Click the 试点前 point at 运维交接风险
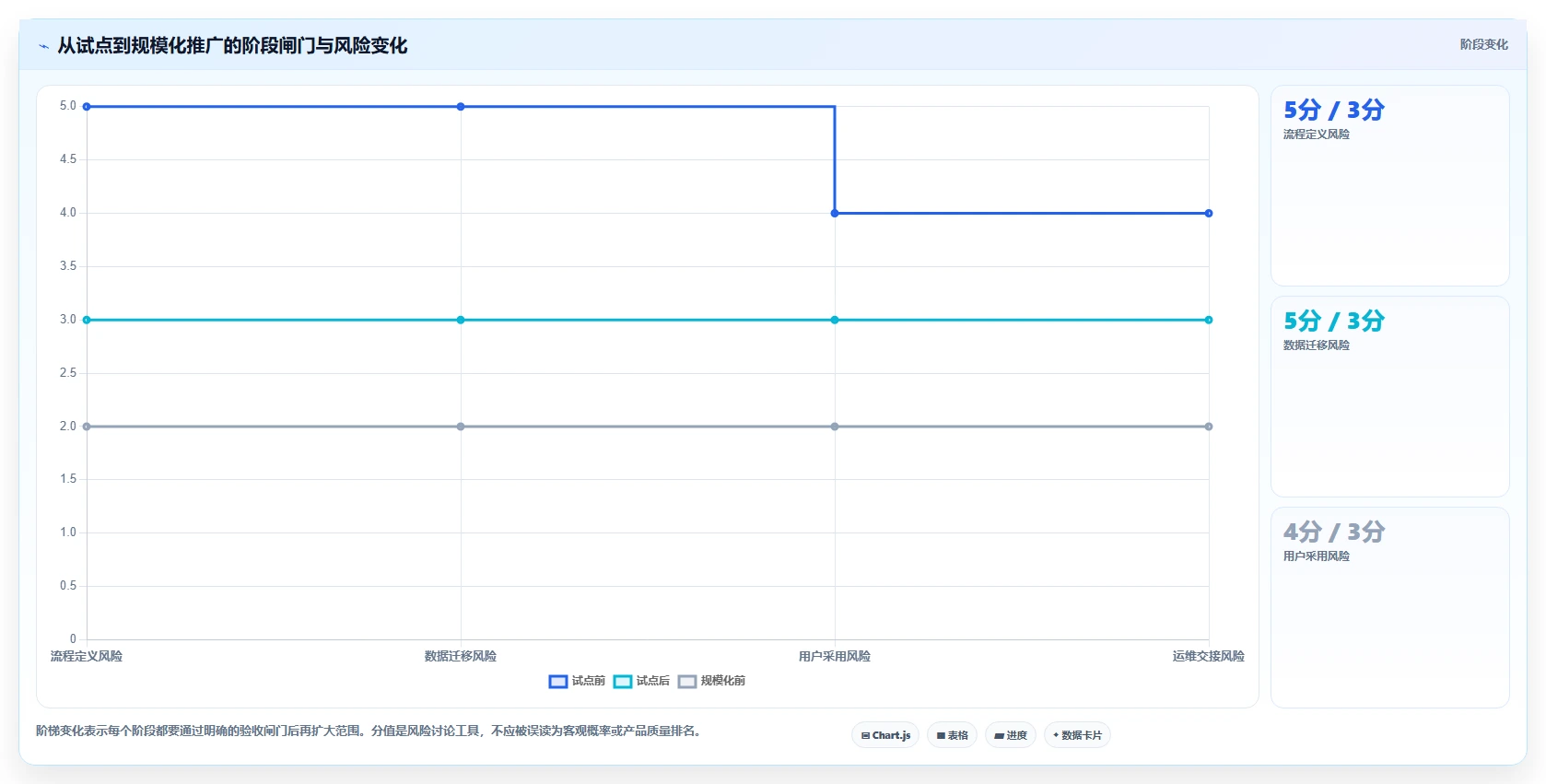The height and width of the screenshot is (784, 1546). 1209,214
